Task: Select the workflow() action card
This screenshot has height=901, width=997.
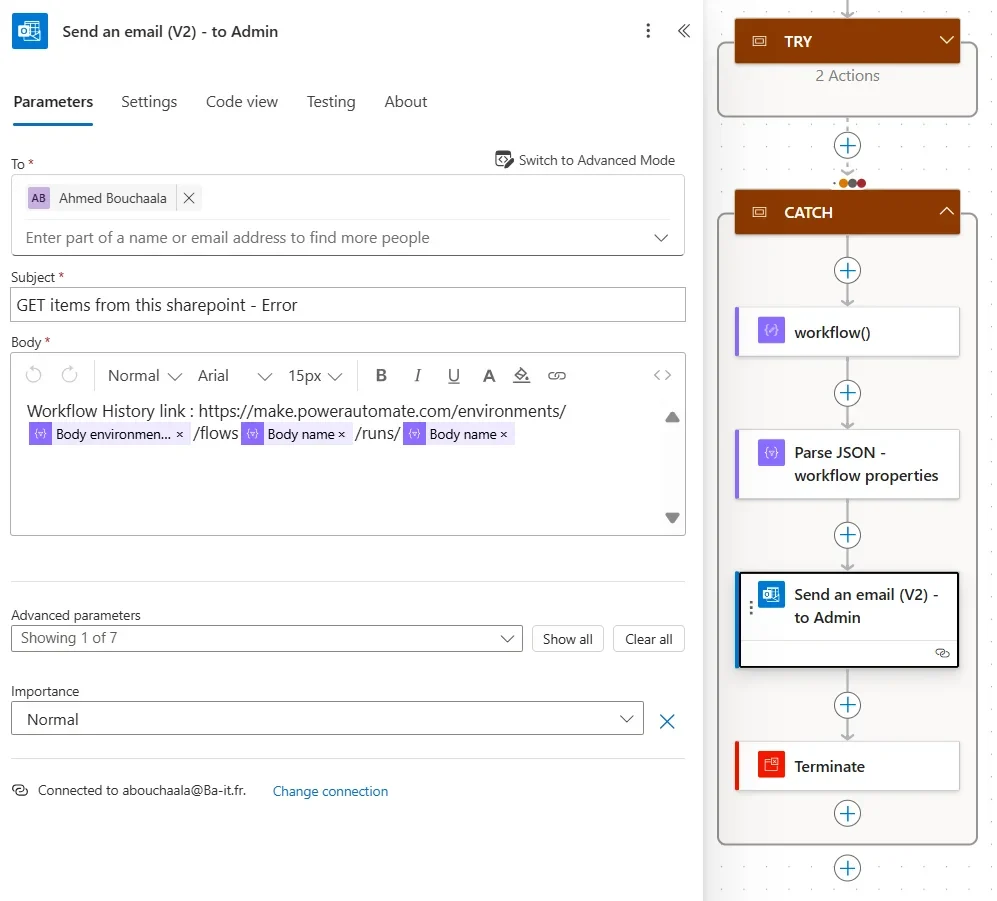Action: click(847, 332)
